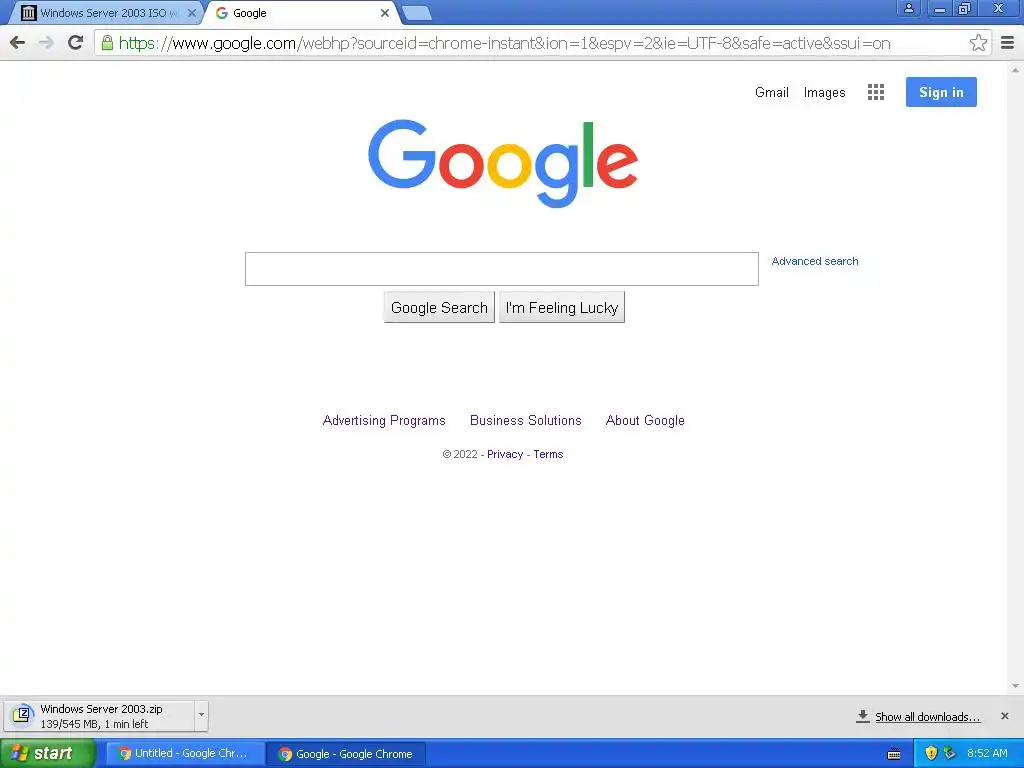Click the Google logo

click(503, 163)
